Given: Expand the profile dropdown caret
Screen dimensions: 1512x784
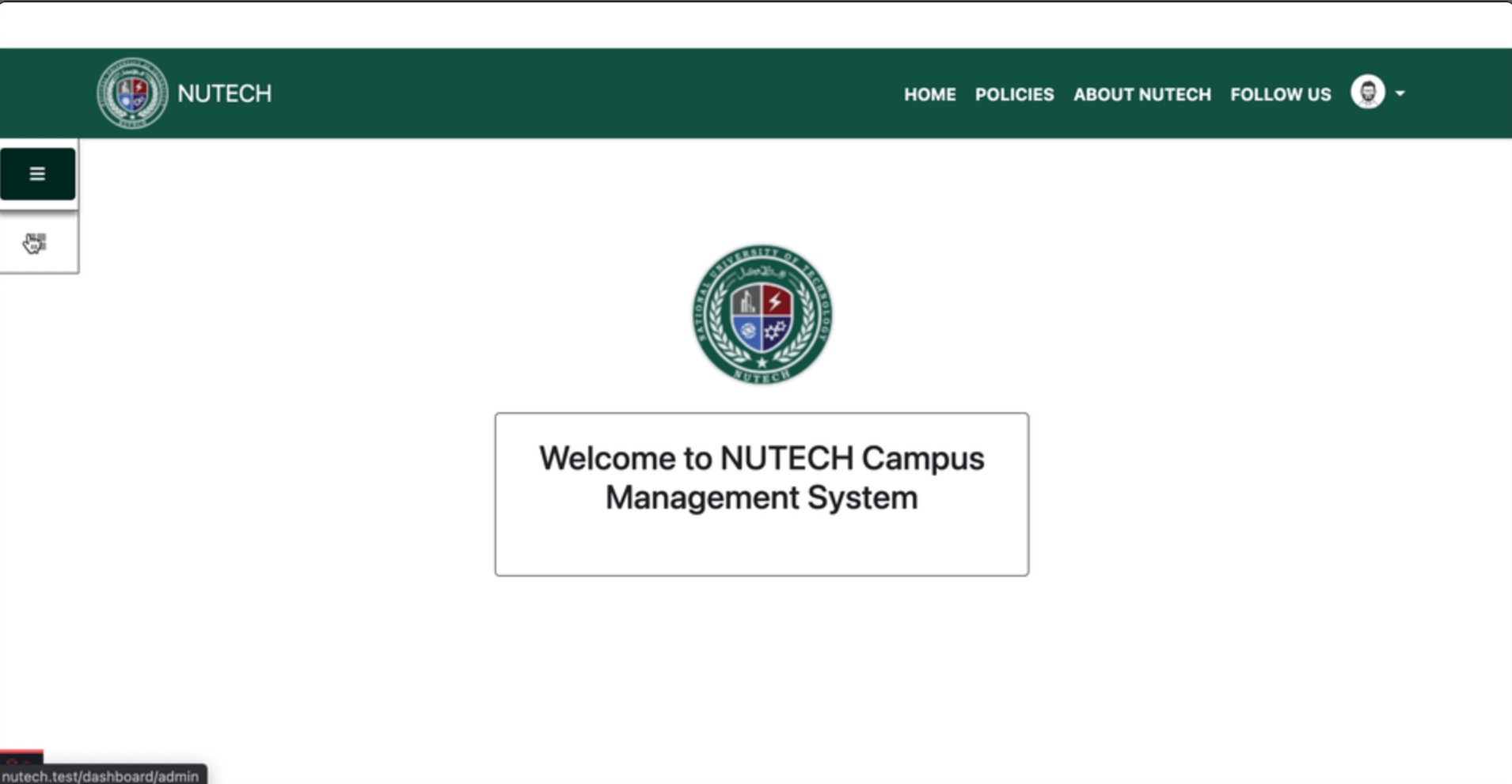Looking at the screenshot, I should click(x=1400, y=93).
